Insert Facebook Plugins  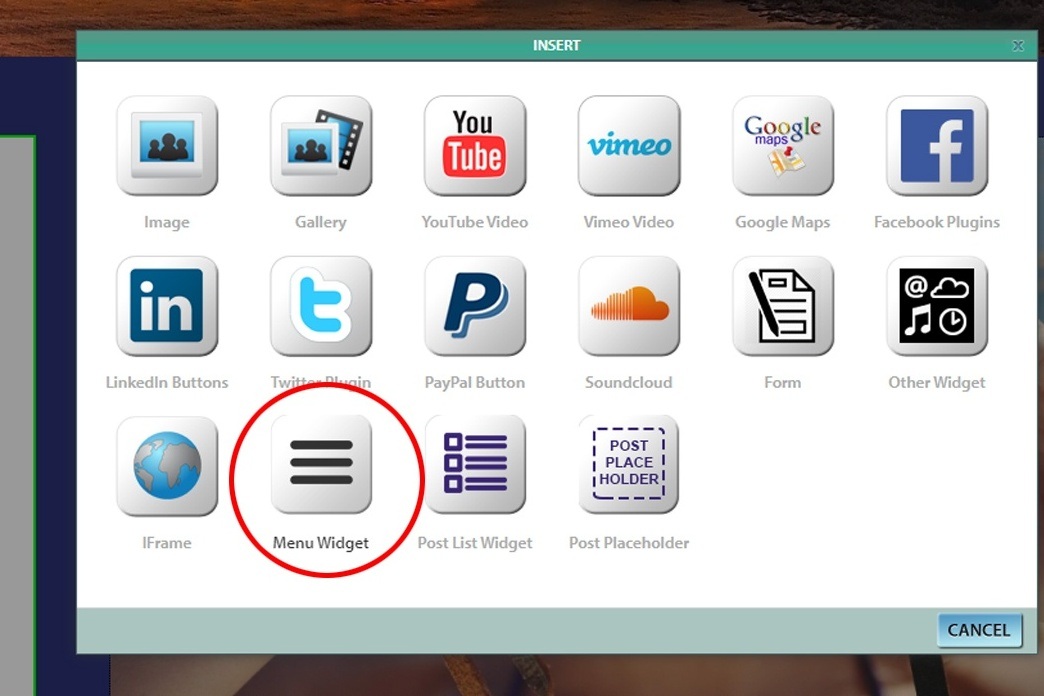[936, 145]
